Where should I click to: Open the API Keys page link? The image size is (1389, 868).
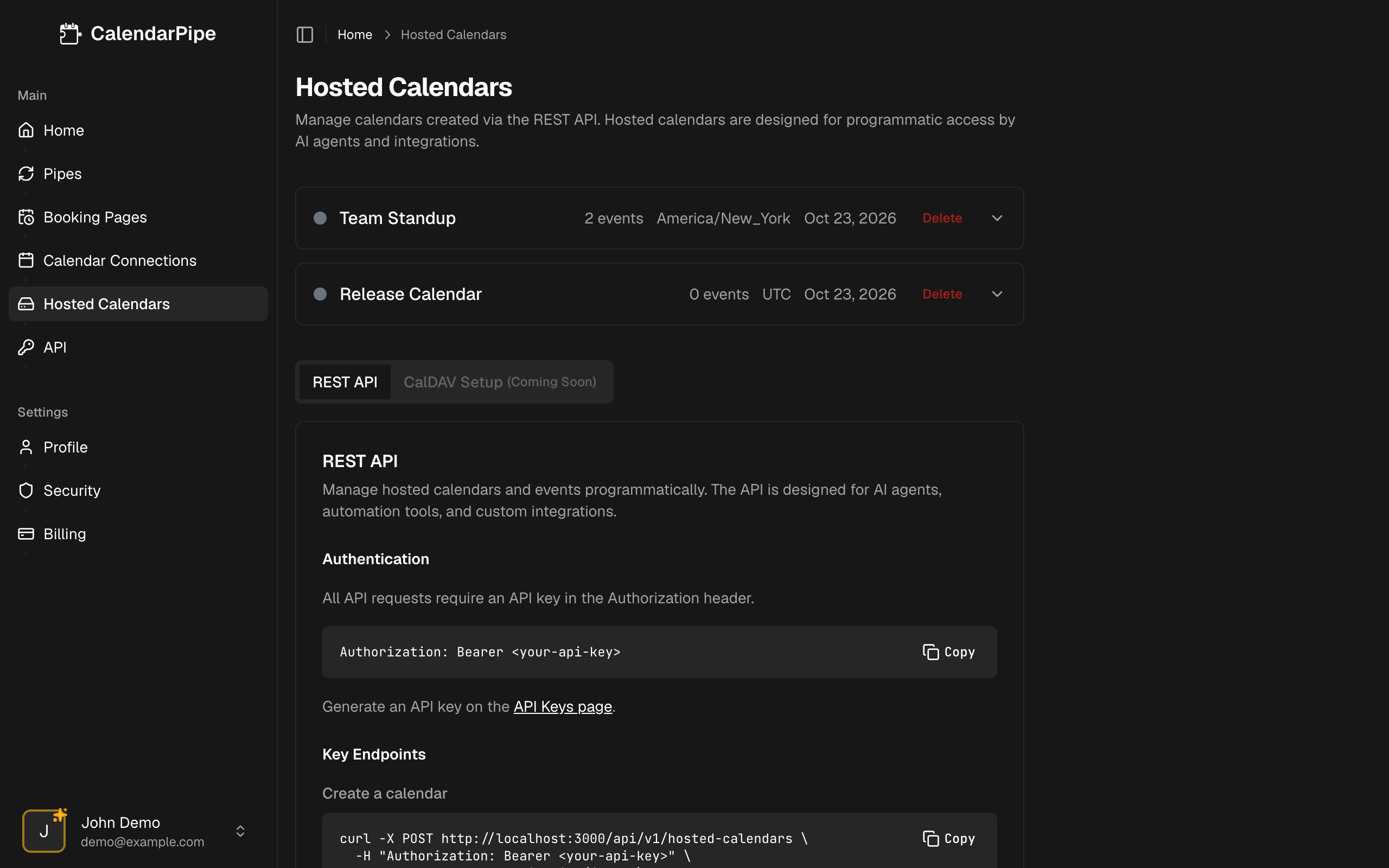coord(563,707)
